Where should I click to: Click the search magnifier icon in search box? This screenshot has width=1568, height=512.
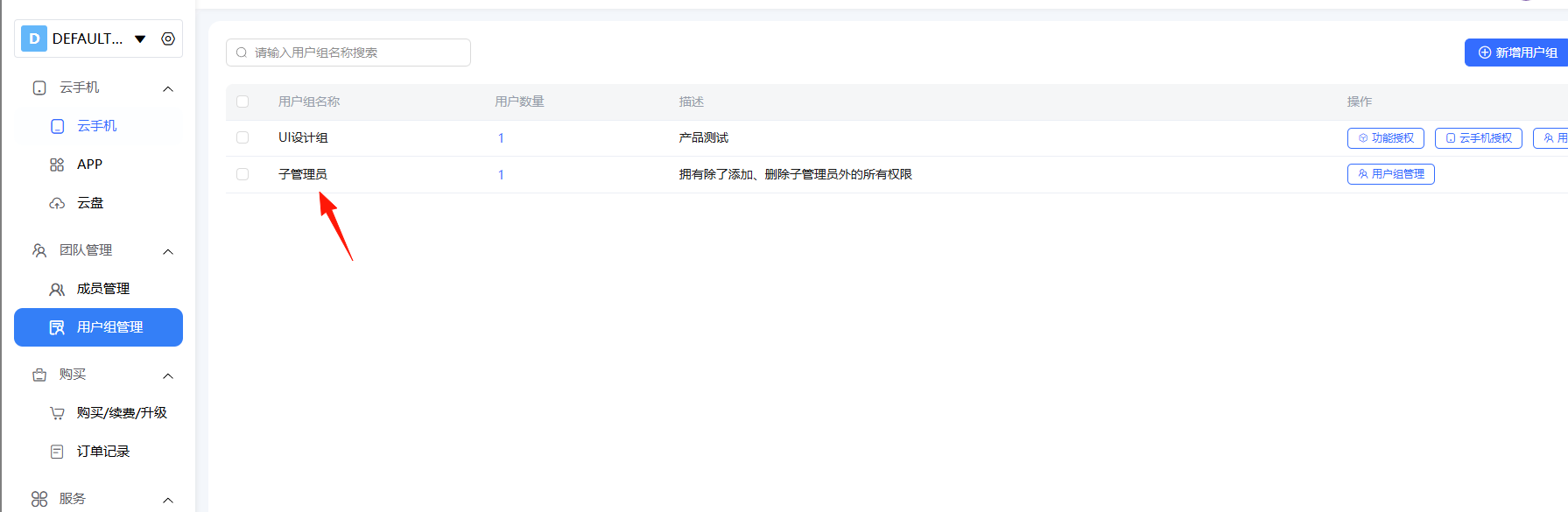pos(242,53)
